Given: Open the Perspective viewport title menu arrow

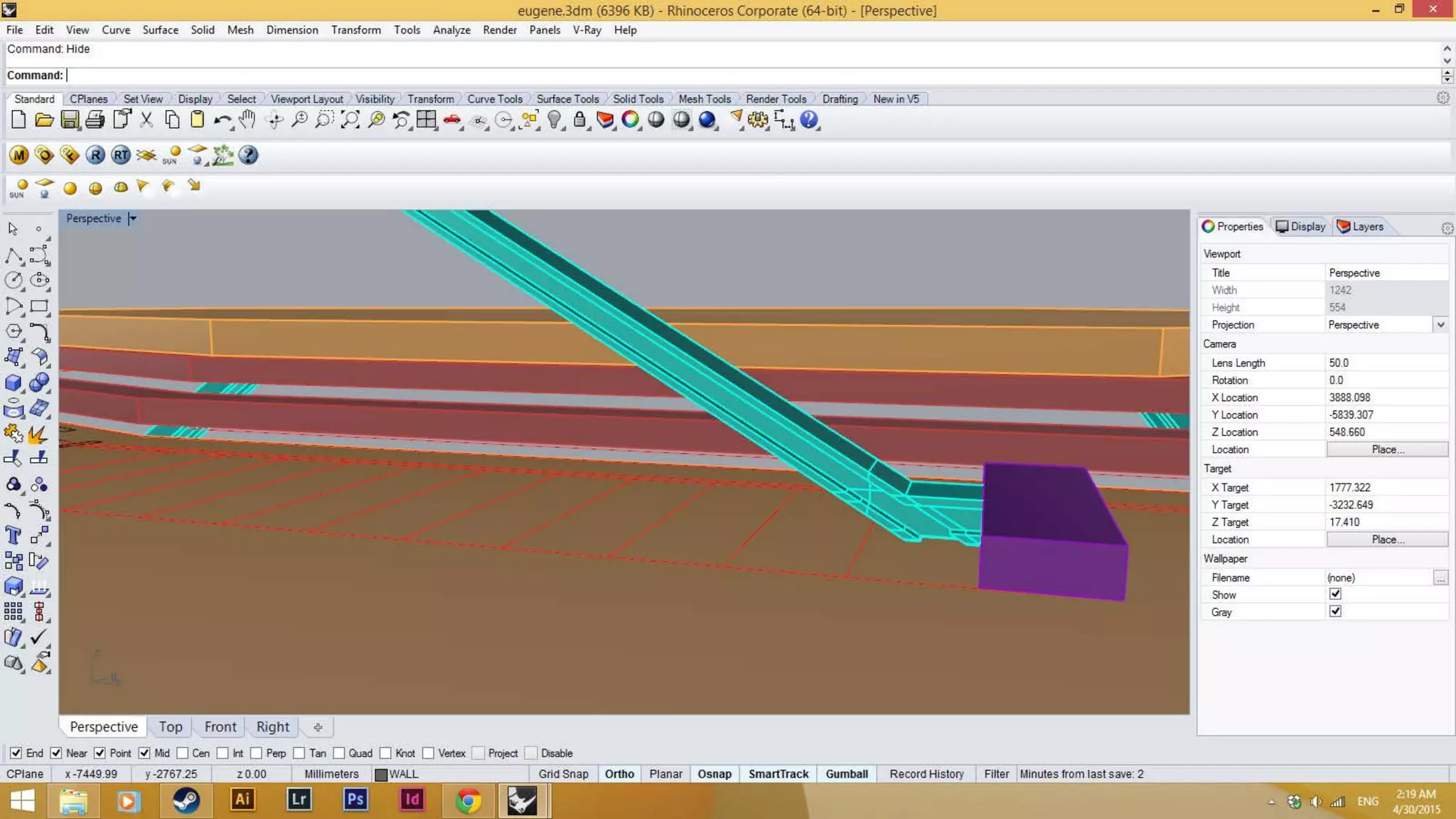Looking at the screenshot, I should point(132,218).
